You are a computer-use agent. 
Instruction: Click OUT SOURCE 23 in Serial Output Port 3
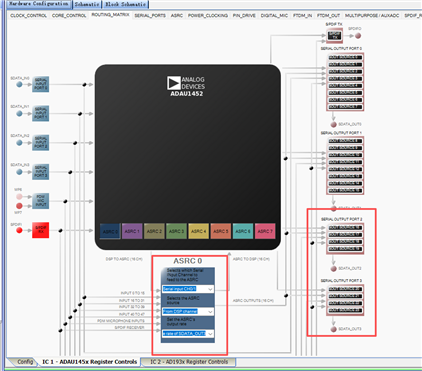[x=345, y=310]
